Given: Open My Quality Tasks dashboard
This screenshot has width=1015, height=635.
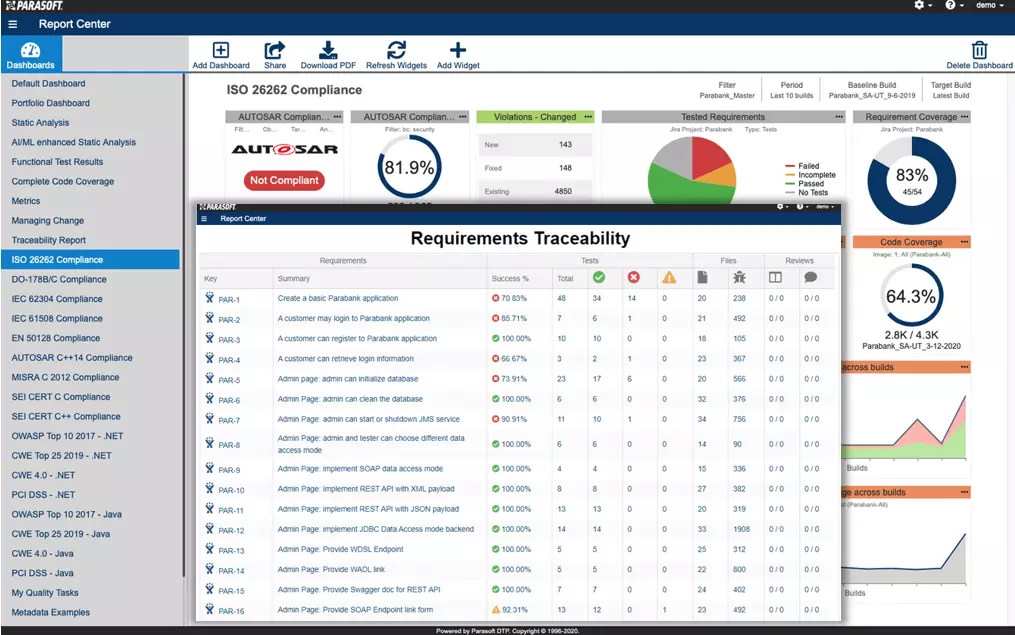Looking at the screenshot, I should [45, 593].
